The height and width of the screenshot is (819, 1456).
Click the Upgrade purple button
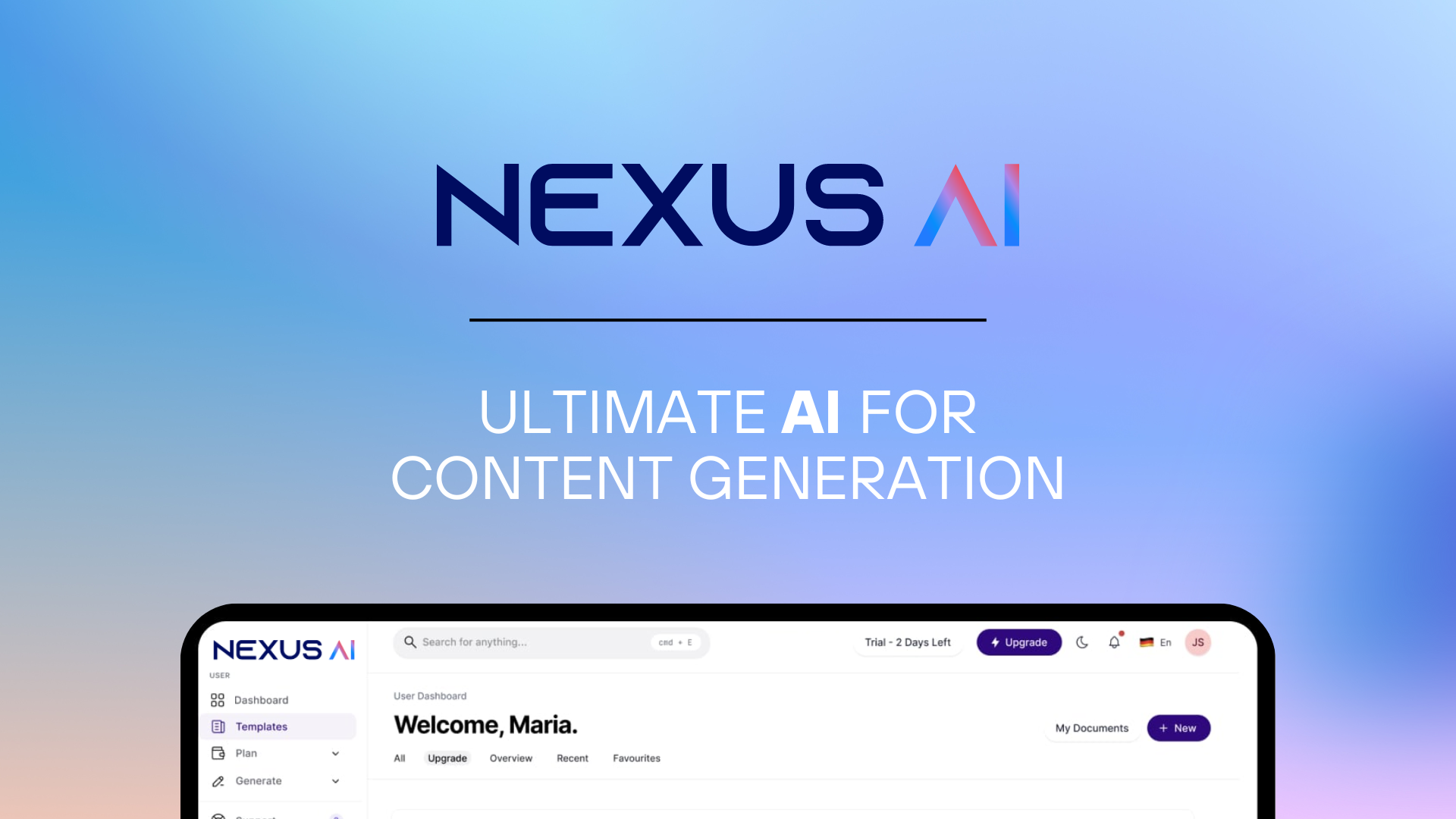(x=1018, y=642)
